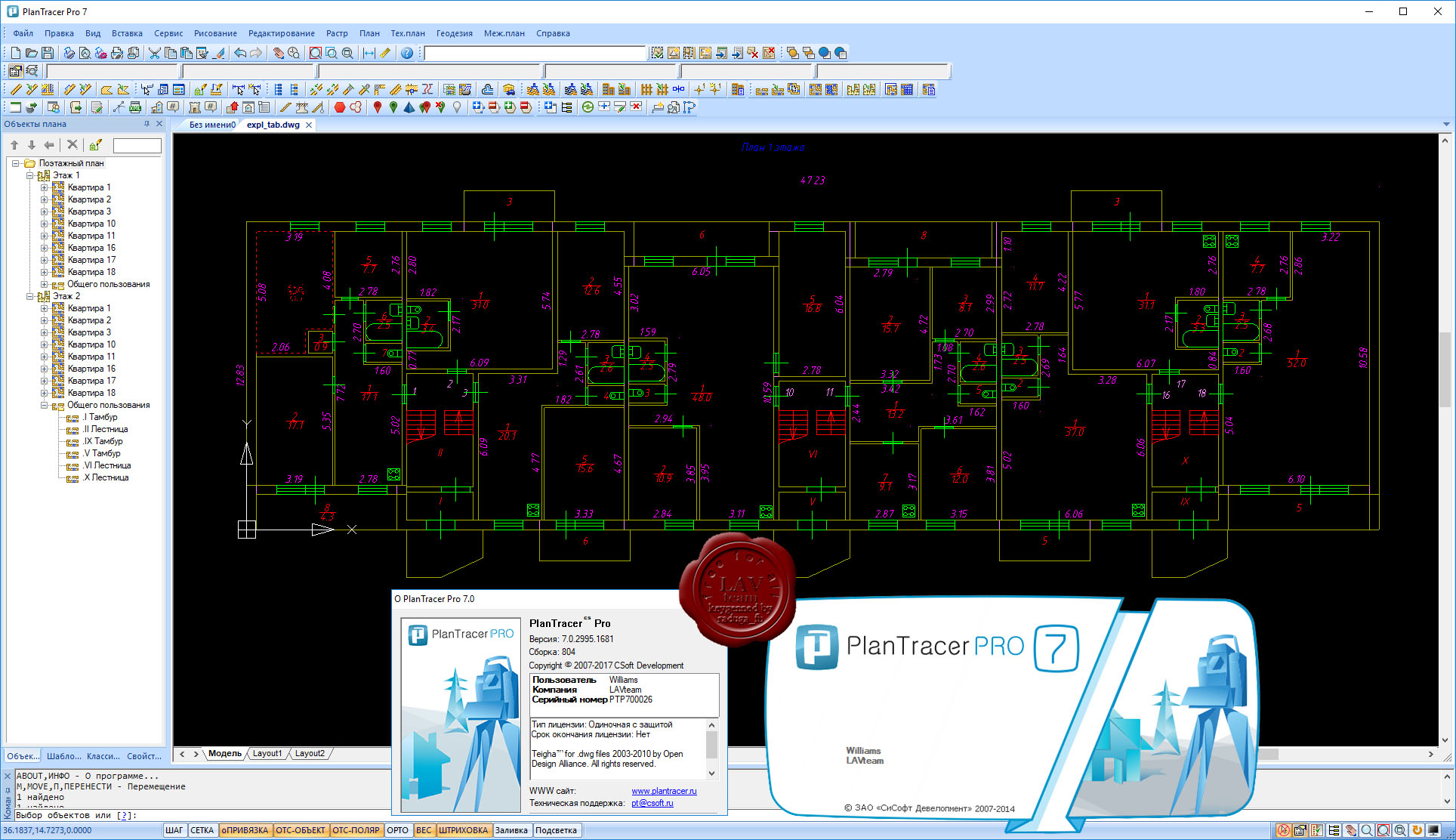The width and height of the screenshot is (1456, 840).
Task: Click the orange fence icon
Action: [x=646, y=89]
